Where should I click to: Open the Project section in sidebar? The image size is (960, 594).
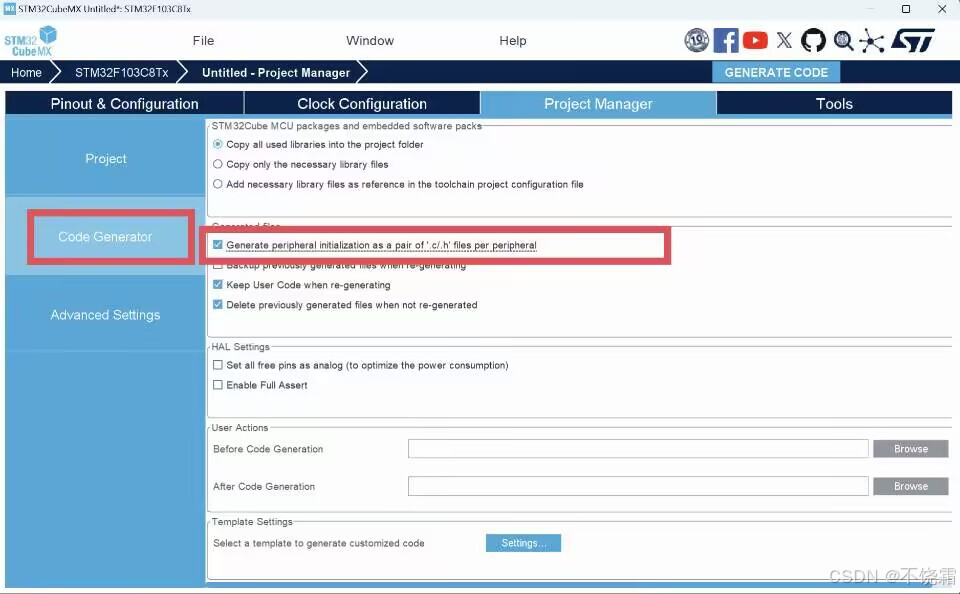(x=105, y=158)
